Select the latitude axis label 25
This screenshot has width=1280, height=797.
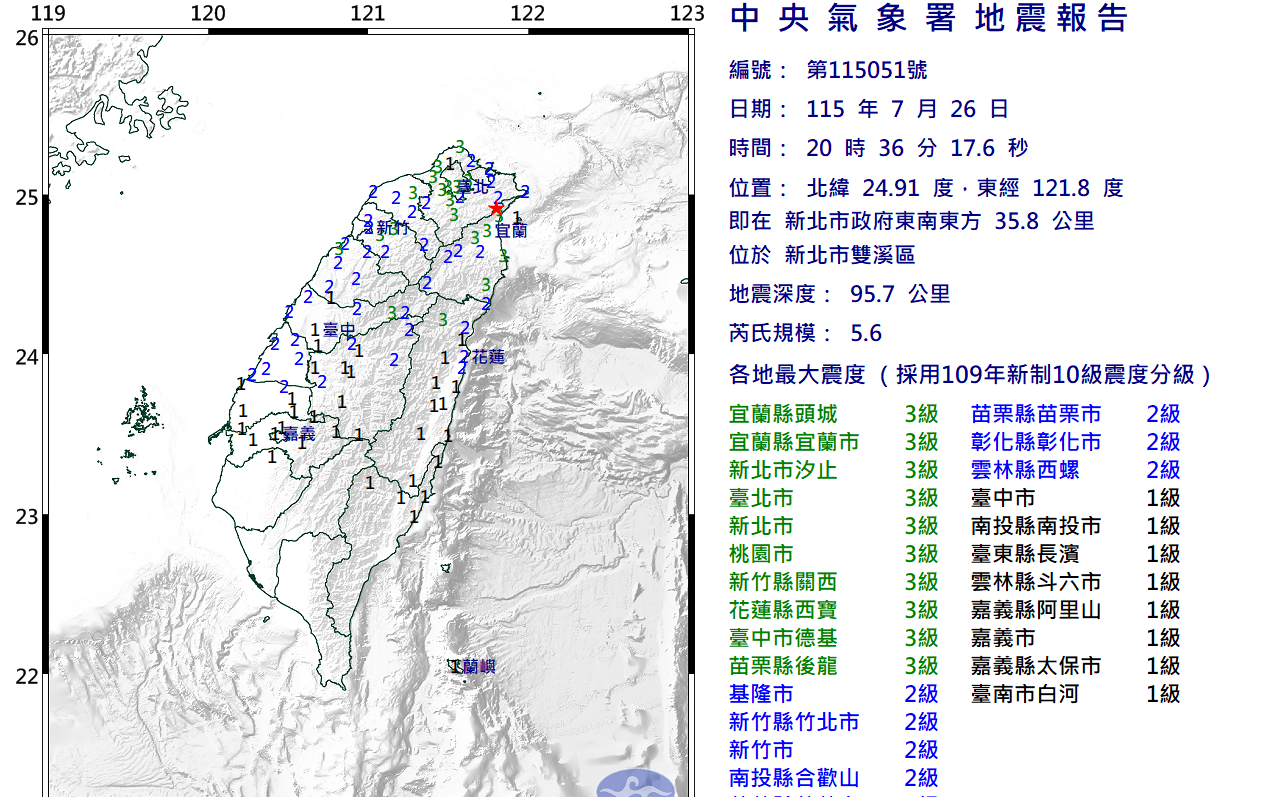[x=27, y=198]
